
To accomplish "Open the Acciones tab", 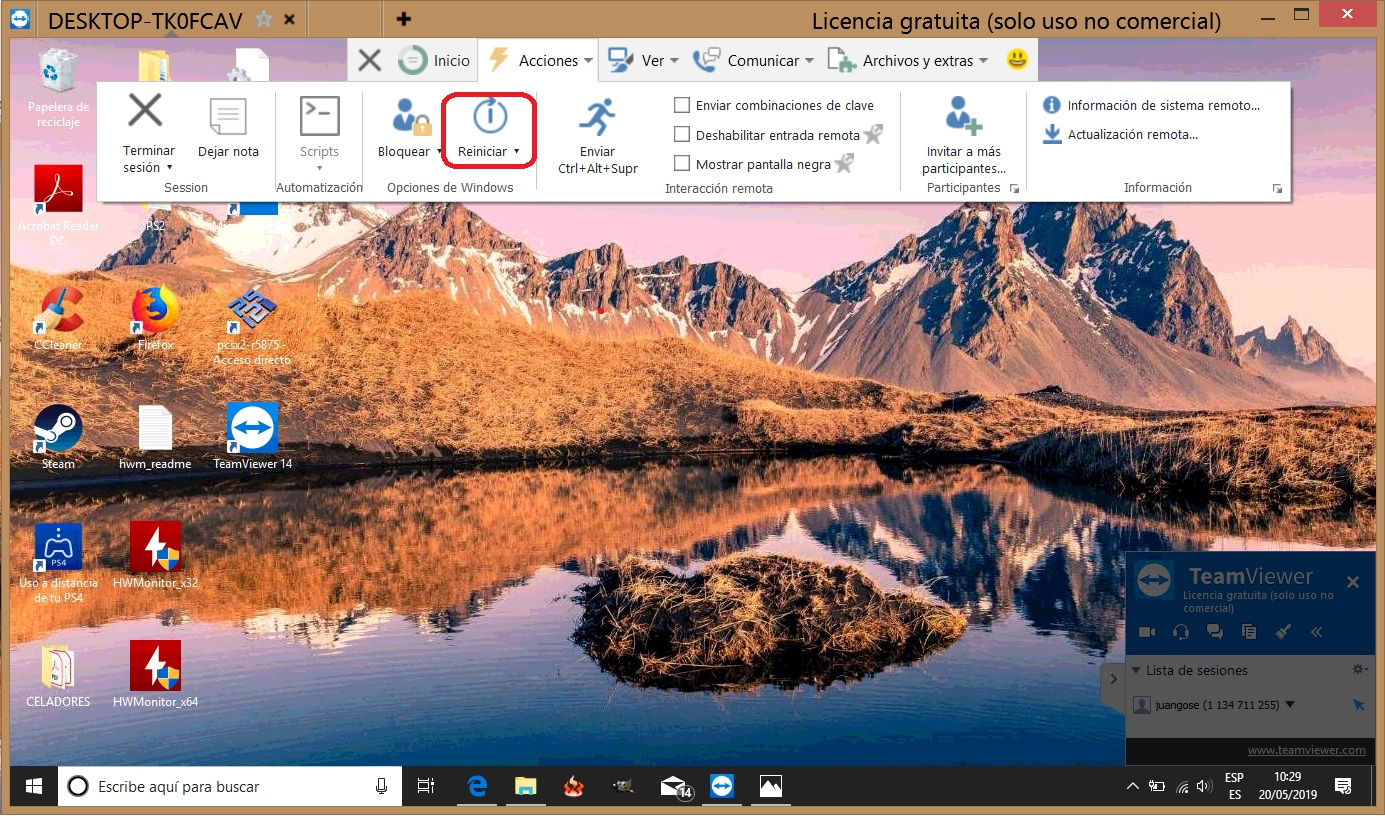I will pos(539,61).
